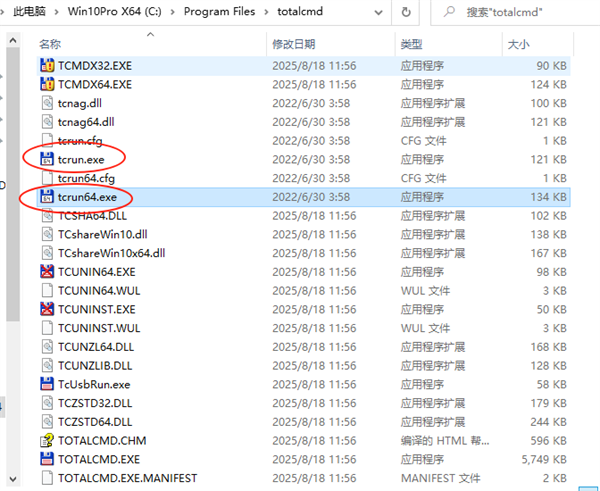
Task: Open the address bar history dropdown
Action: coord(378,12)
